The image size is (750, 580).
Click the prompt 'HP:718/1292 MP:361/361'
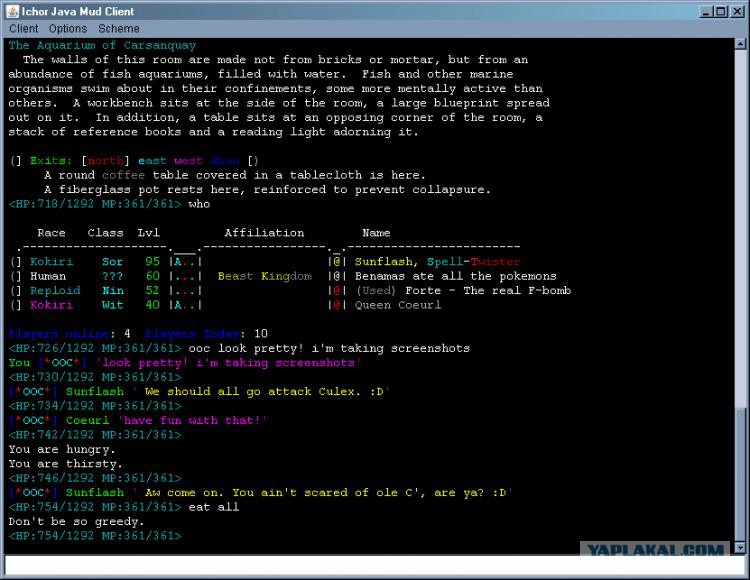tap(95, 204)
